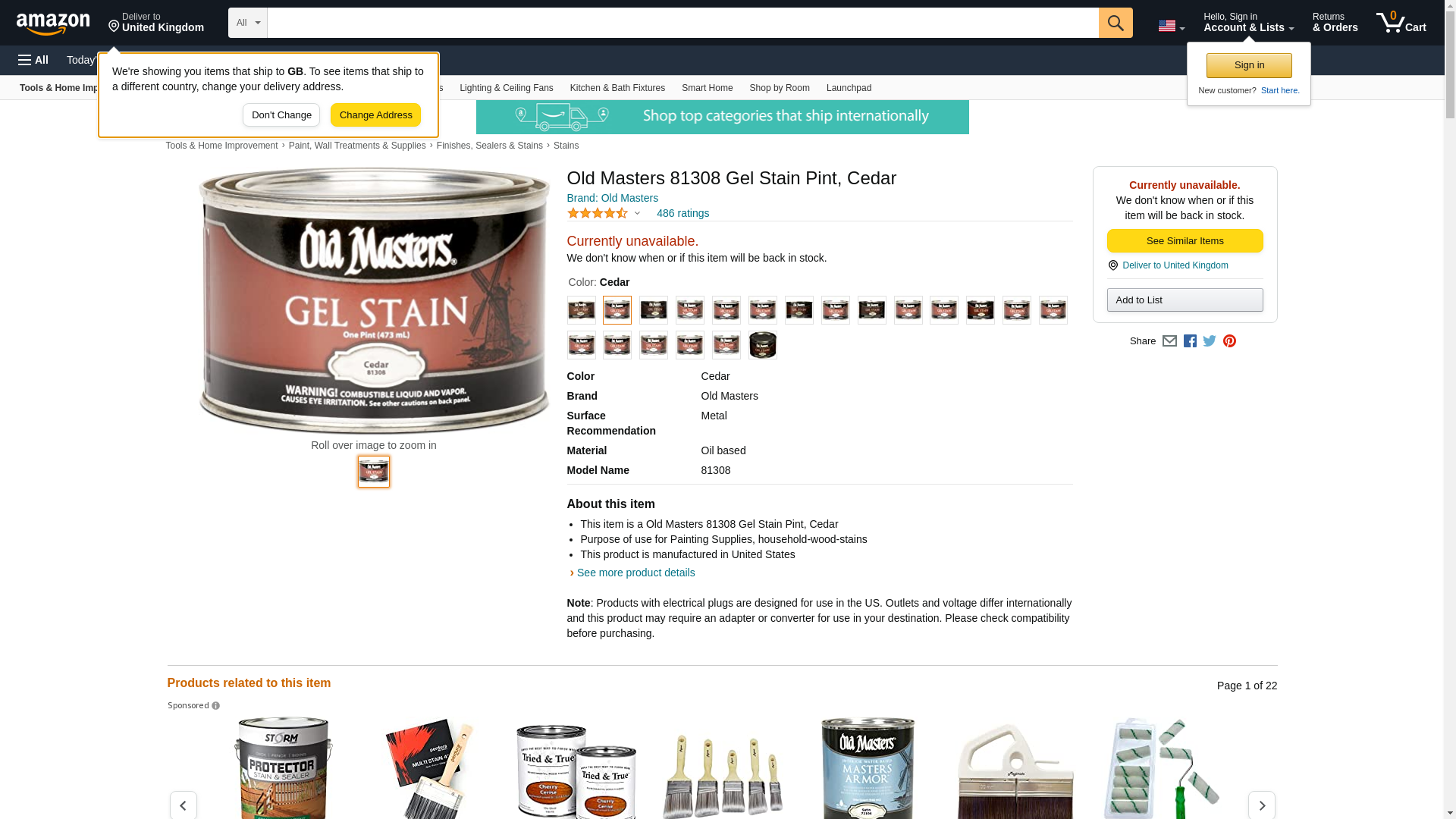Open the Smart Home category tab
1456x819 pixels.
(x=707, y=88)
